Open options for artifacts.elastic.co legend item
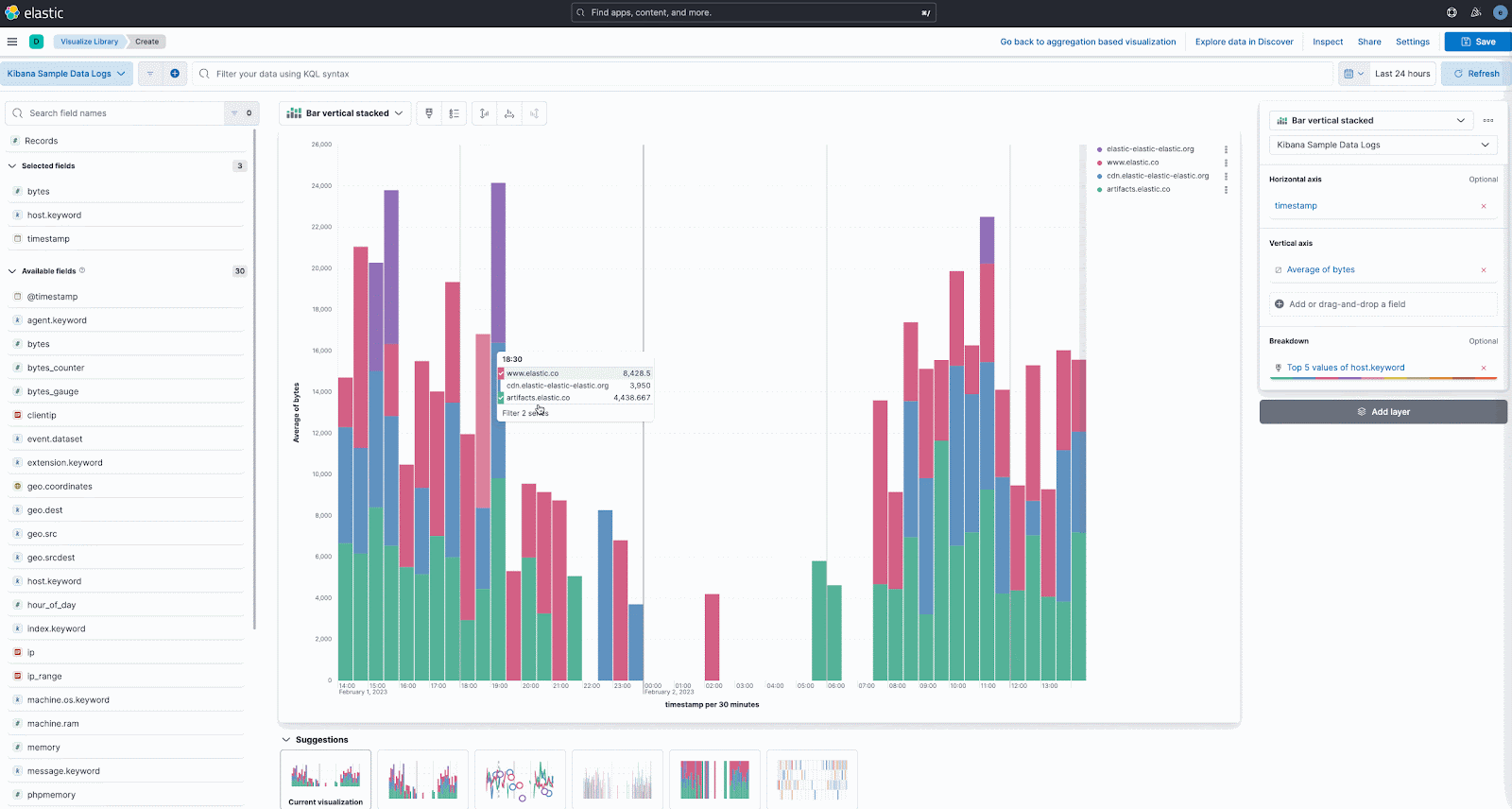 point(1226,190)
